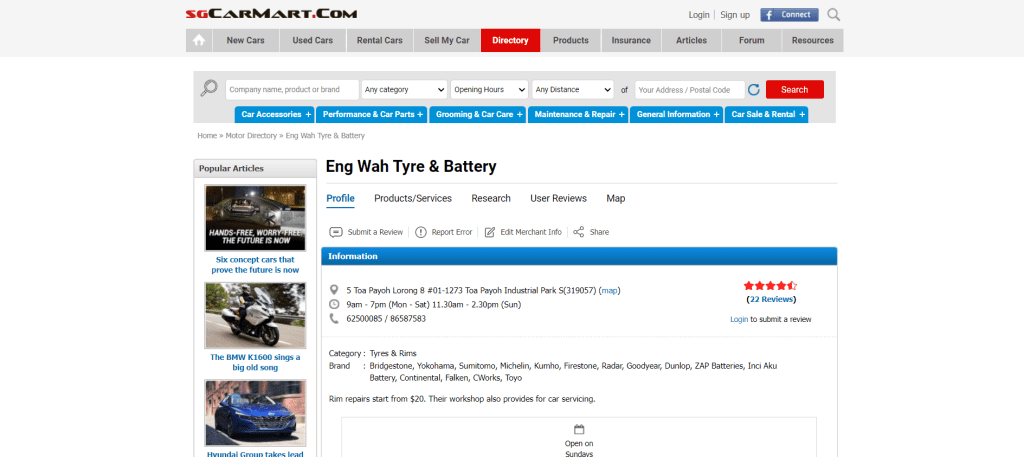
Task: Switch to the Profile tab
Action: tap(340, 198)
